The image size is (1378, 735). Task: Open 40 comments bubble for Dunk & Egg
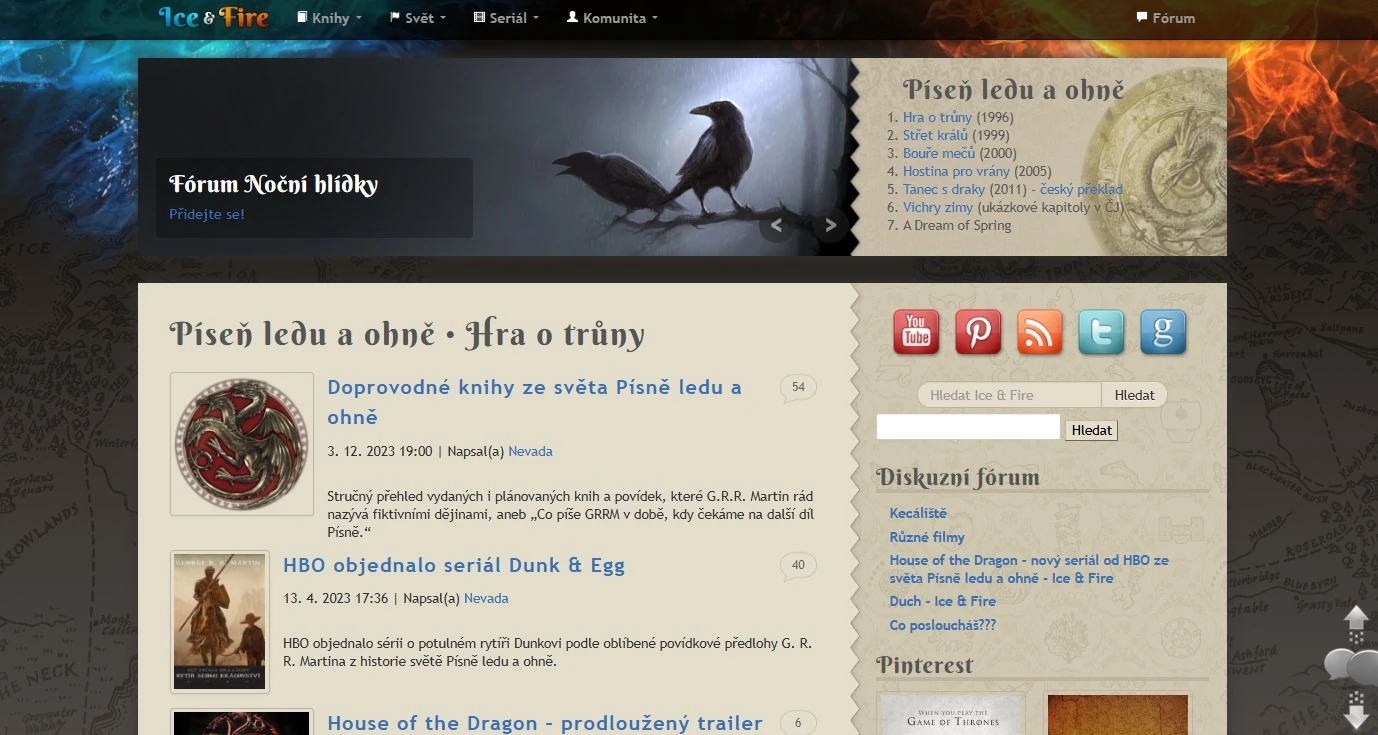(x=798, y=566)
